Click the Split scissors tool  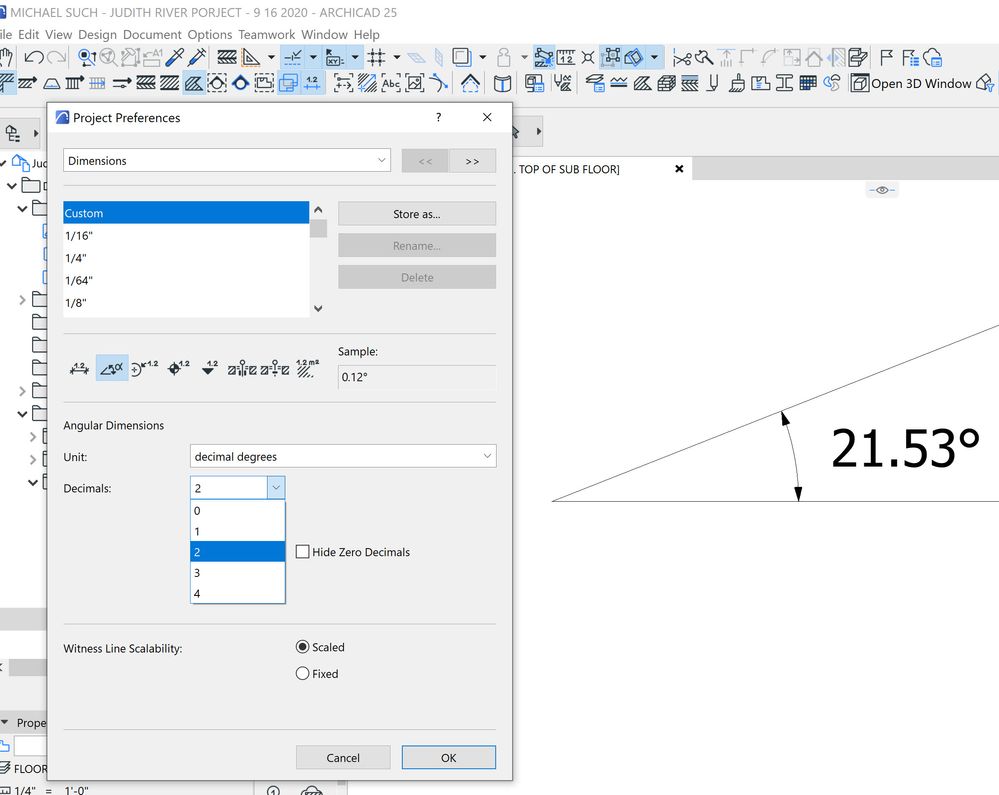coord(682,59)
